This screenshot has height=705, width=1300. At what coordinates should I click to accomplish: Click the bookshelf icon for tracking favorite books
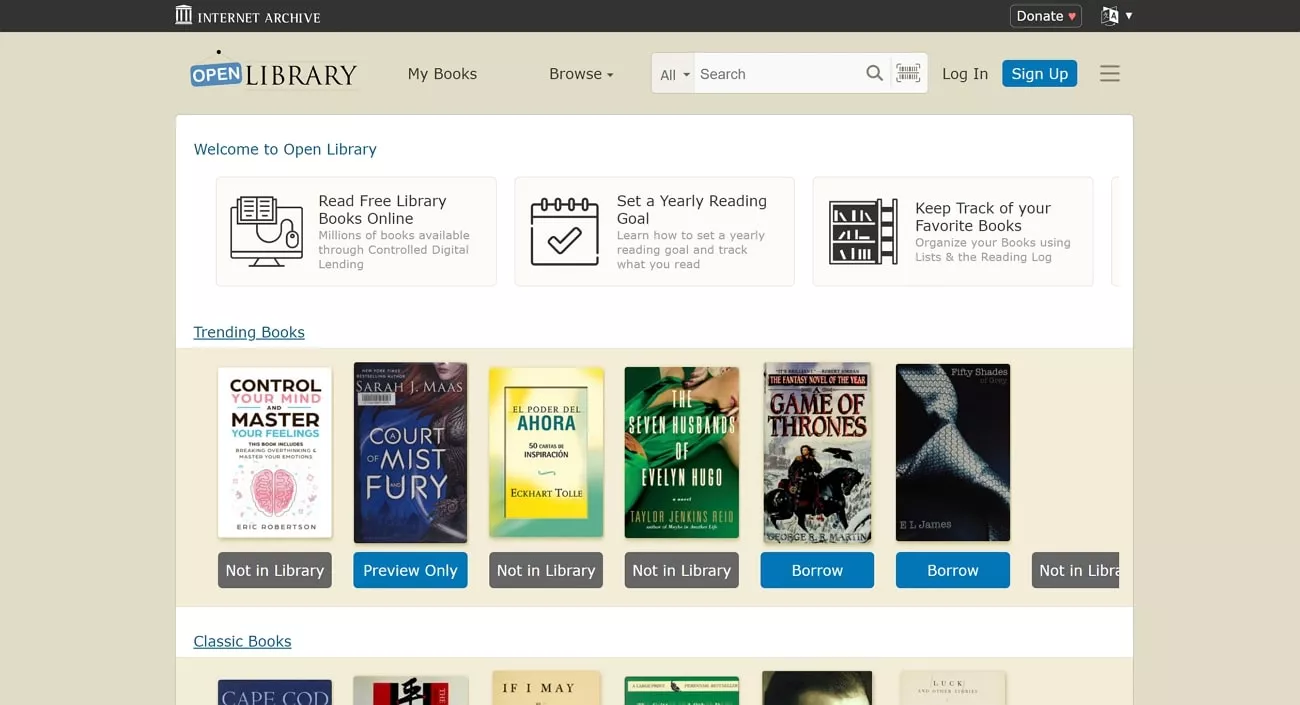861,231
